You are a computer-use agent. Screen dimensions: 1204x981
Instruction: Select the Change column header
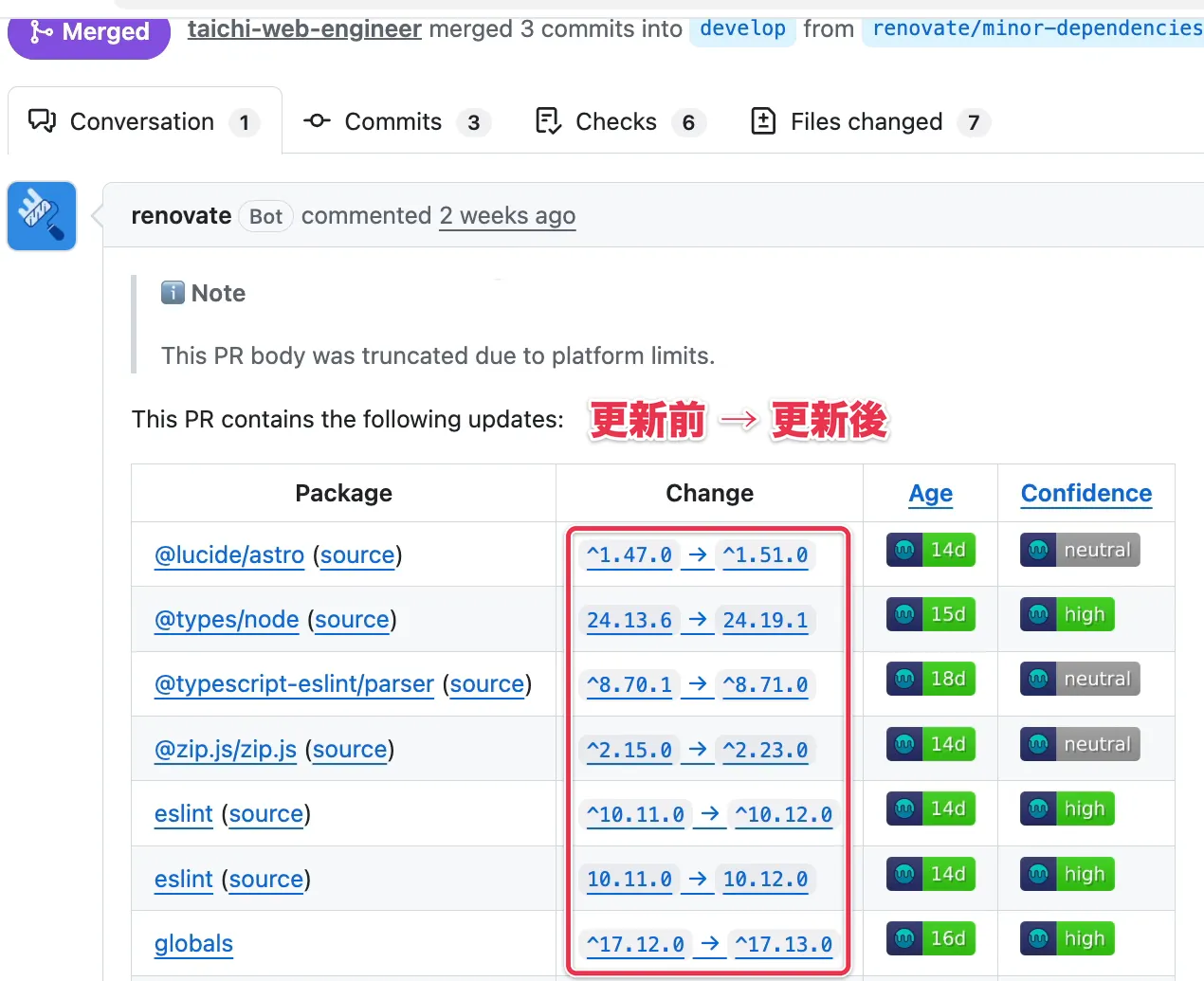click(709, 493)
